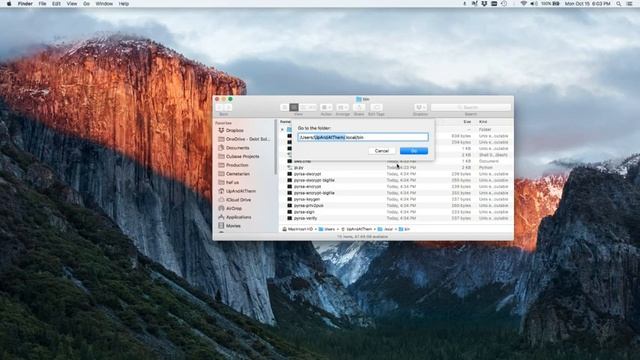The width and height of the screenshot is (640, 360).
Task: Open the Apple menu
Action: pyautogui.click(x=9, y=4)
